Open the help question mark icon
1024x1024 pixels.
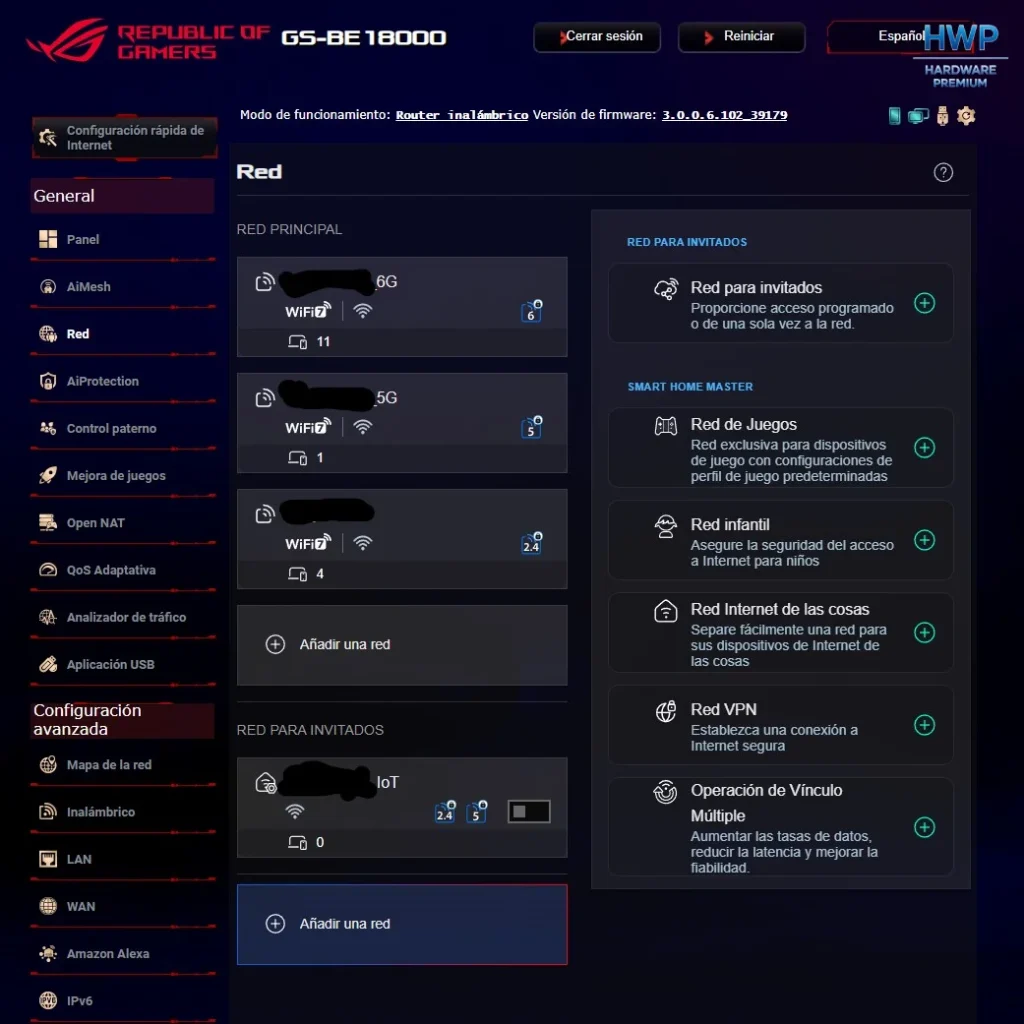943,172
